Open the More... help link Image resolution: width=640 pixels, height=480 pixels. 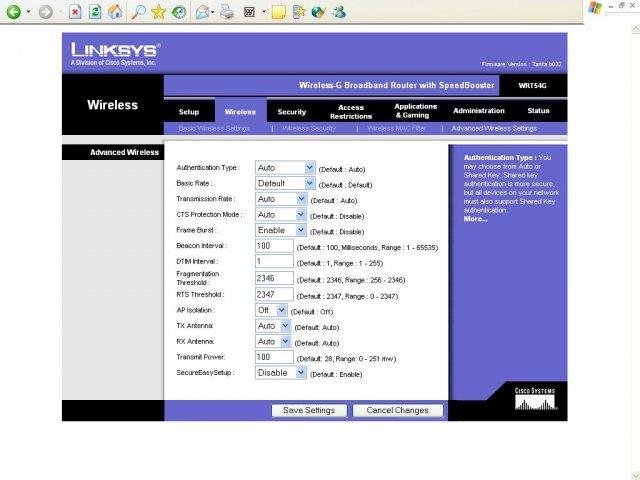click(476, 219)
